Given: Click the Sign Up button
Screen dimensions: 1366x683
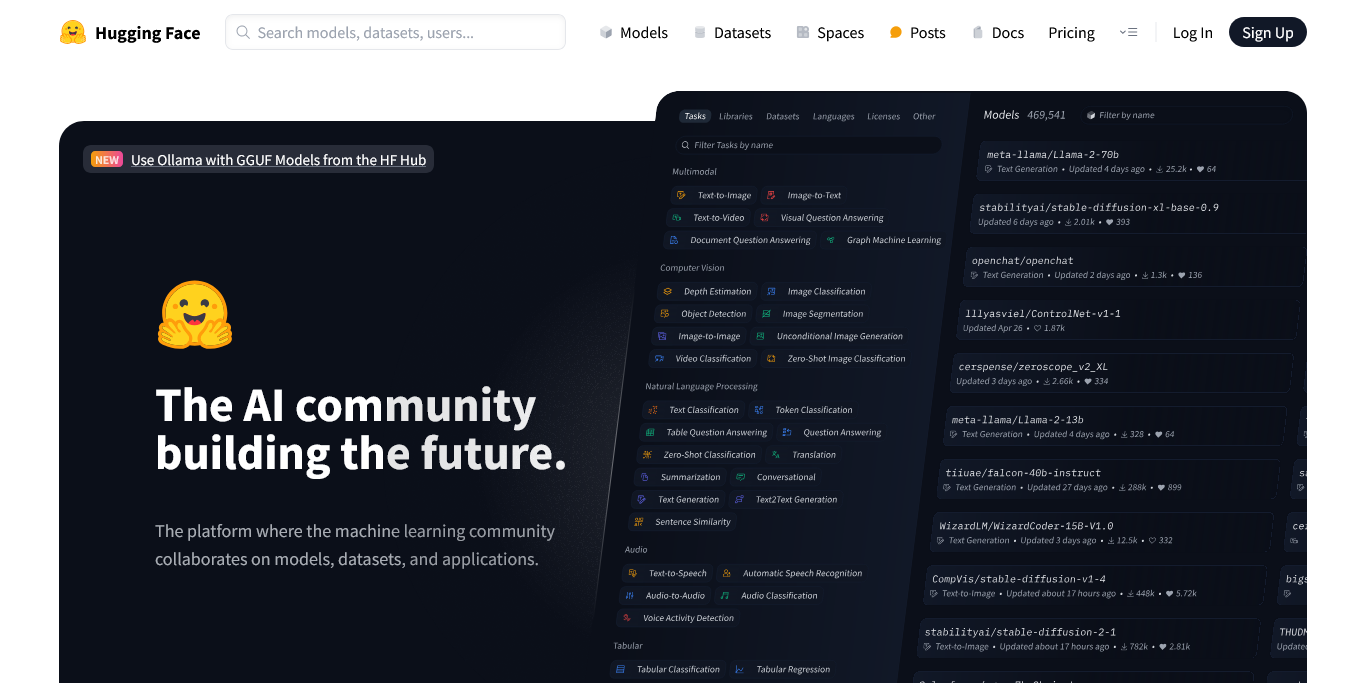Looking at the screenshot, I should click(x=1267, y=32).
